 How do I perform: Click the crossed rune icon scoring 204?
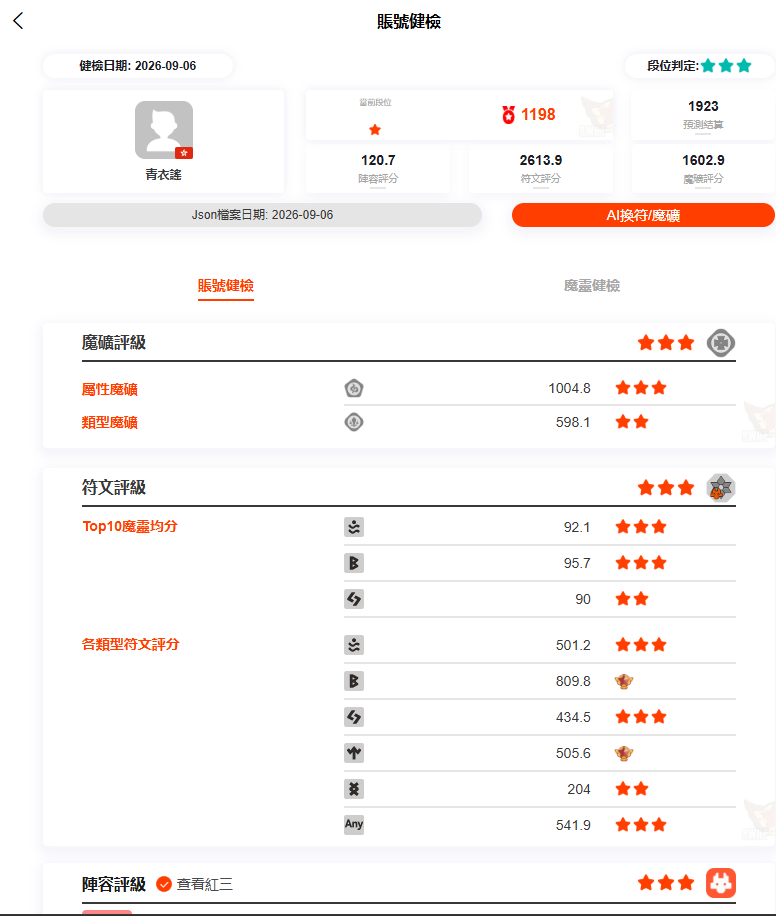click(x=354, y=789)
